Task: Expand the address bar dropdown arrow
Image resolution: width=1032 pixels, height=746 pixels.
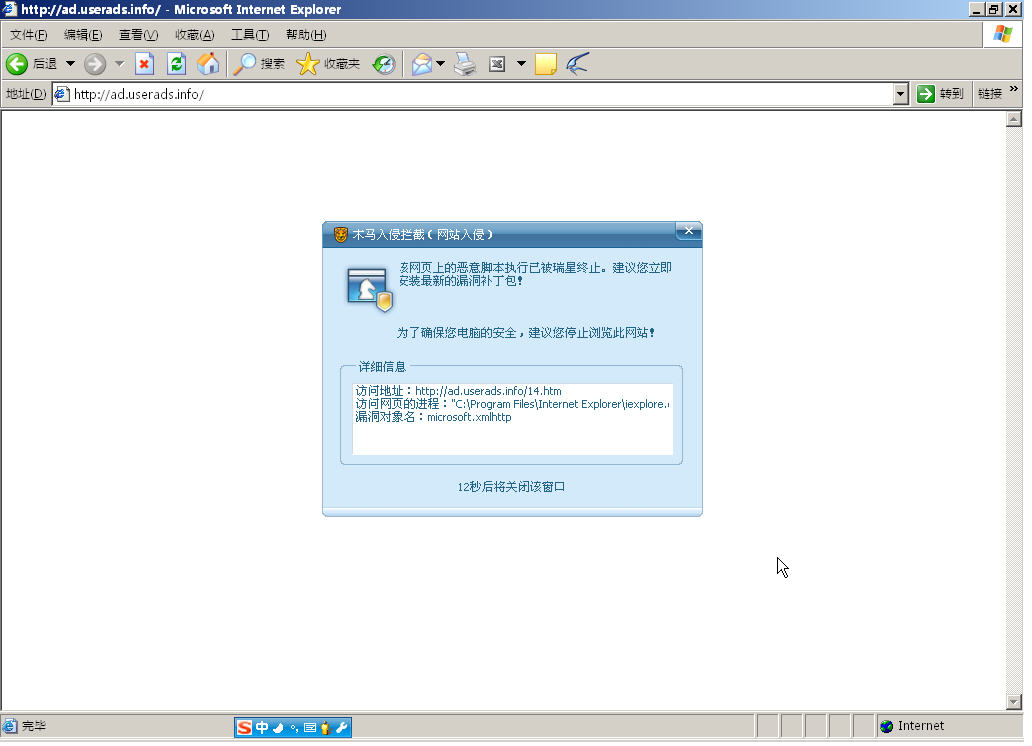Action: pos(901,94)
